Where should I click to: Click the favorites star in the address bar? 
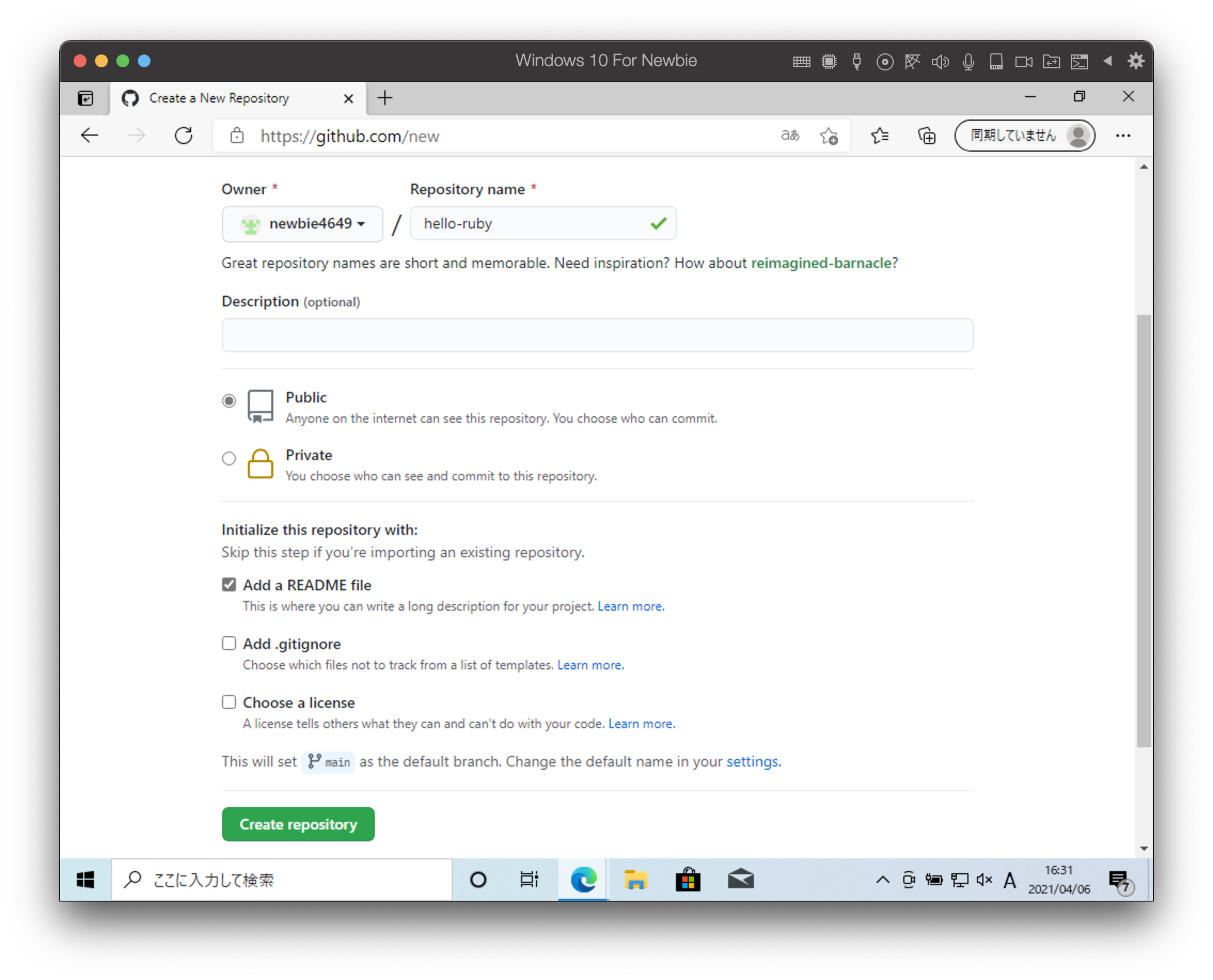(x=829, y=136)
